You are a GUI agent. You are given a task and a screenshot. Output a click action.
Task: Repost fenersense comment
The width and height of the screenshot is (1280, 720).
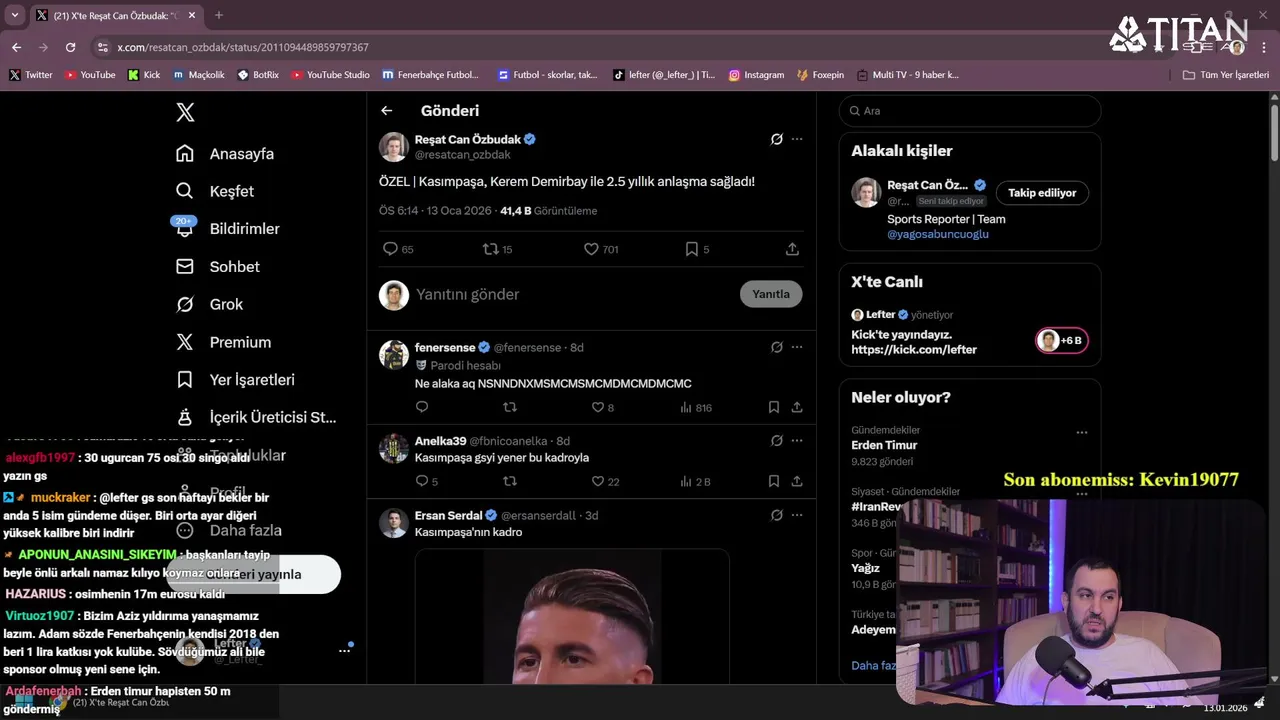[510, 407]
